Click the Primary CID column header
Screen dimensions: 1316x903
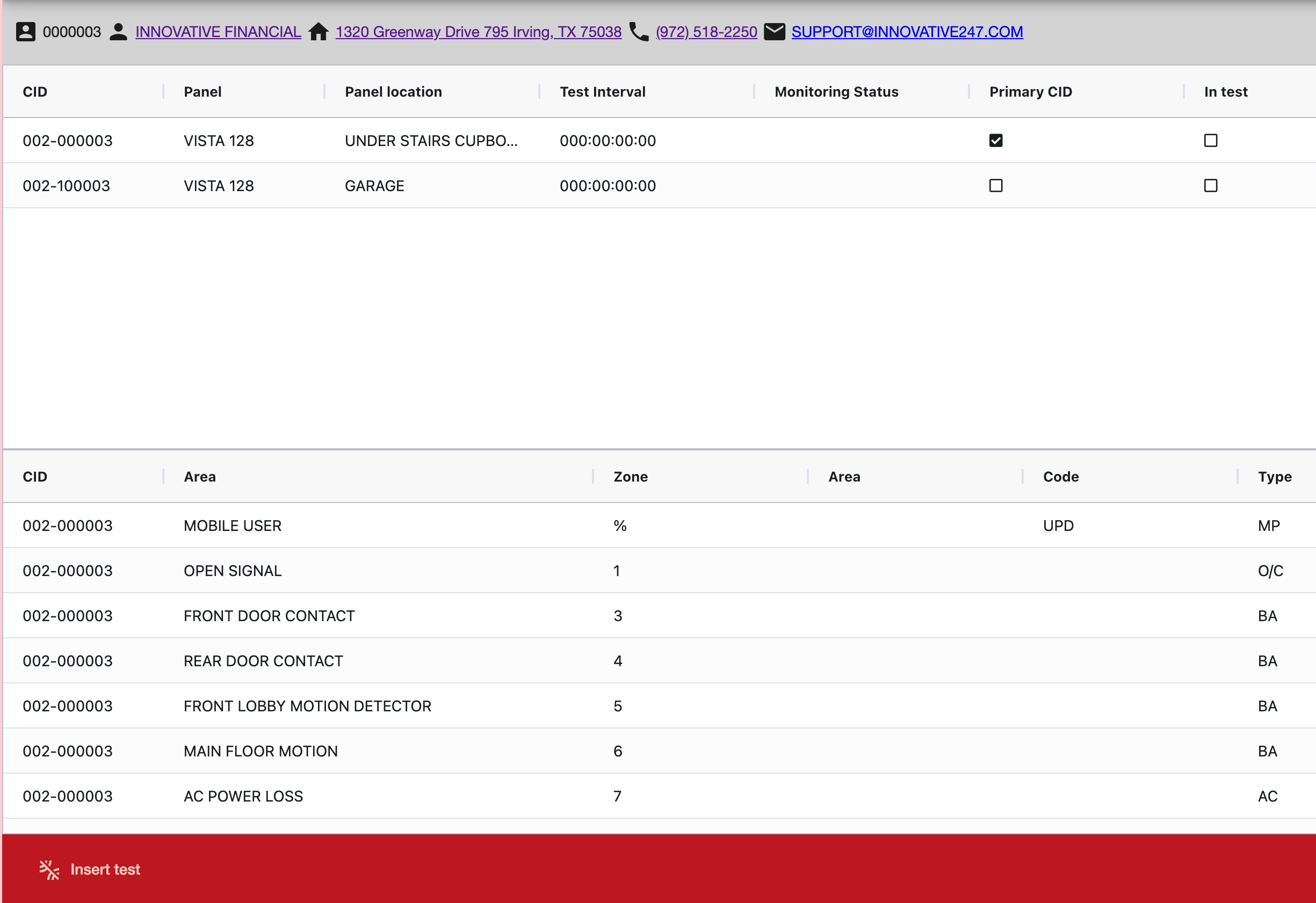tap(1031, 92)
